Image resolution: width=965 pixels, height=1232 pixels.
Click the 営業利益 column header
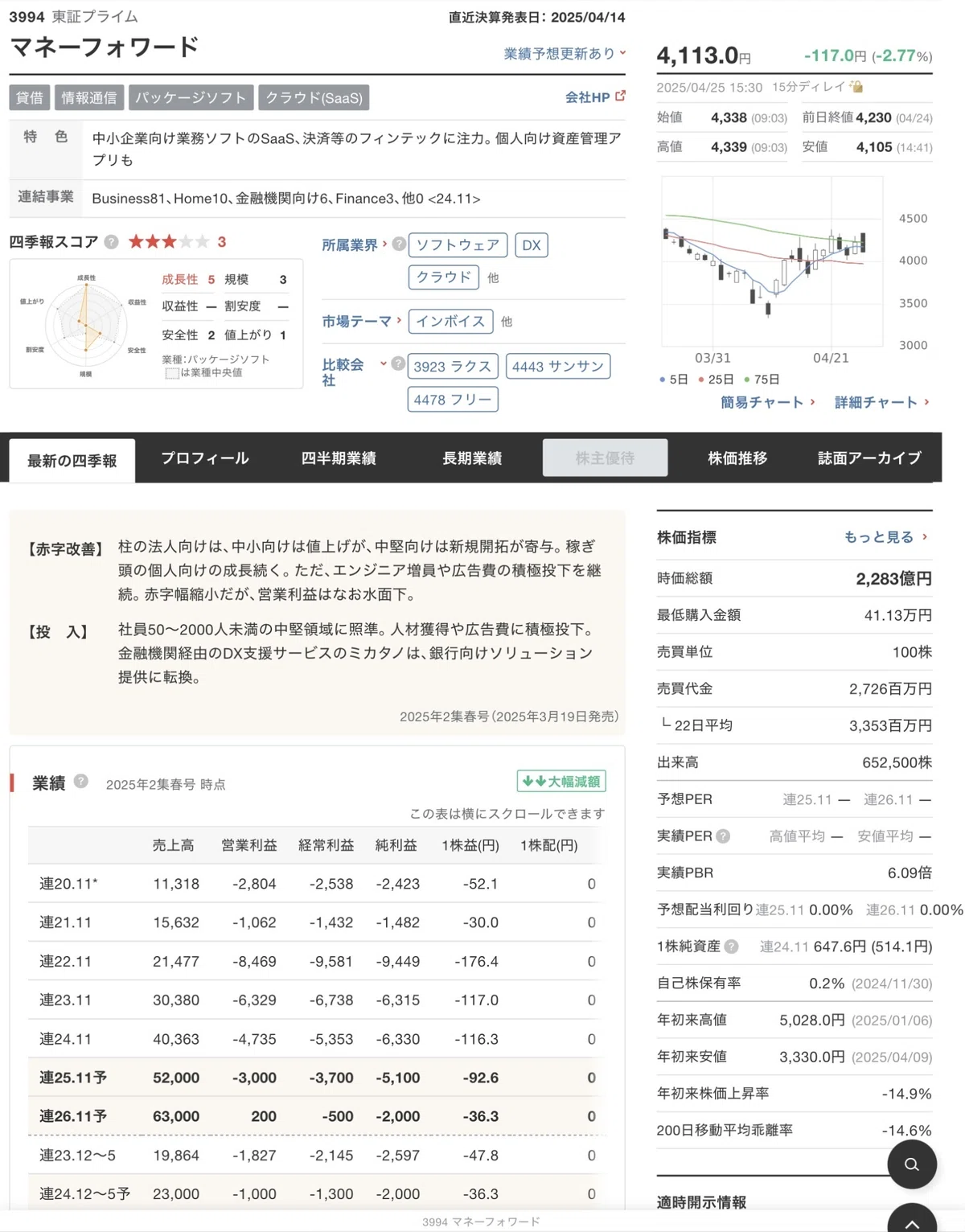click(x=249, y=845)
